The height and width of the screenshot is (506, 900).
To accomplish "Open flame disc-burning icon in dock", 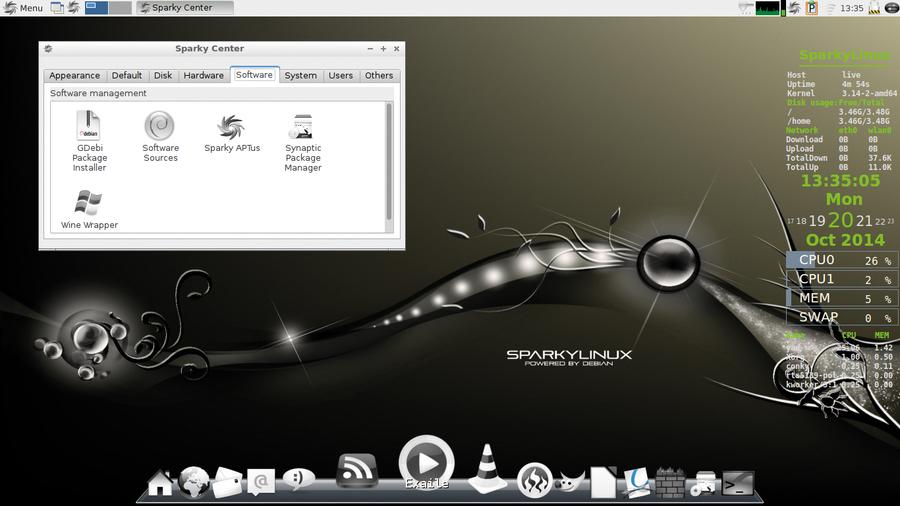I will click(534, 480).
